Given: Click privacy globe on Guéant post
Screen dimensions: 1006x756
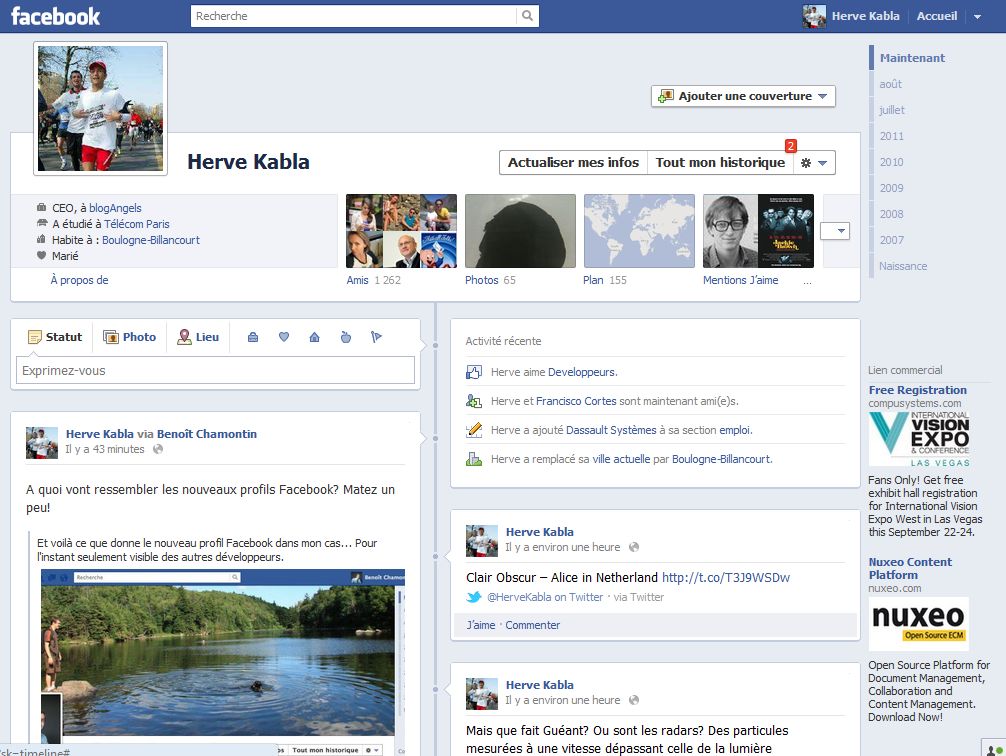Looking at the screenshot, I should 634,700.
